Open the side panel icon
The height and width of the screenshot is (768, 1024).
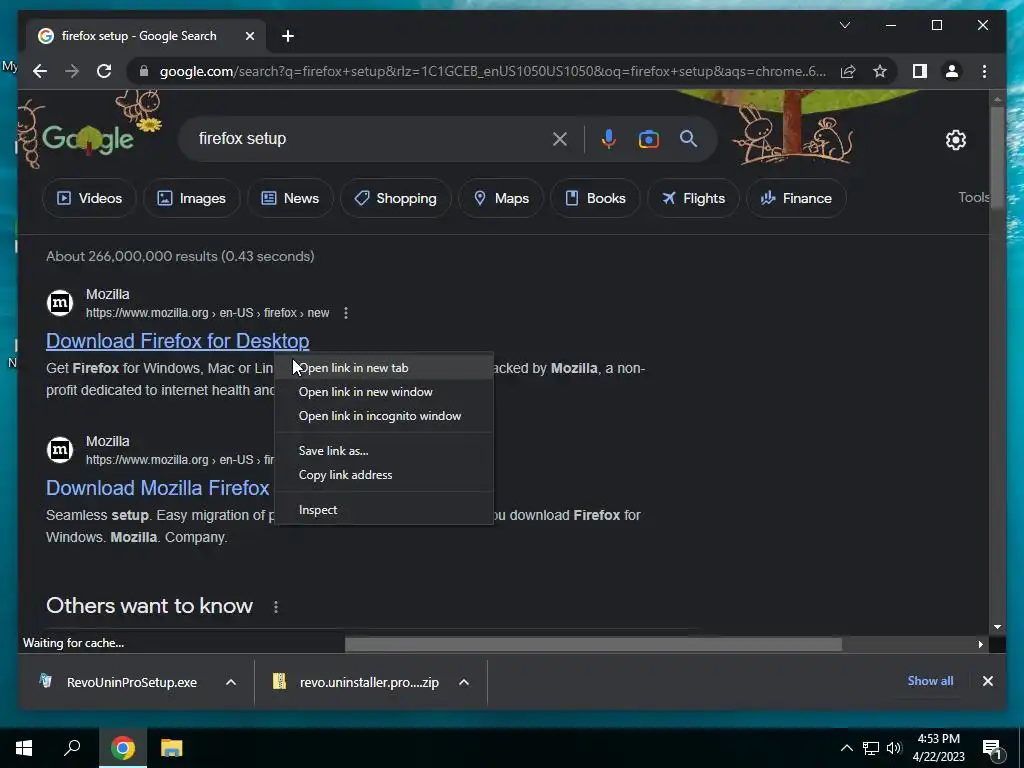(920, 71)
